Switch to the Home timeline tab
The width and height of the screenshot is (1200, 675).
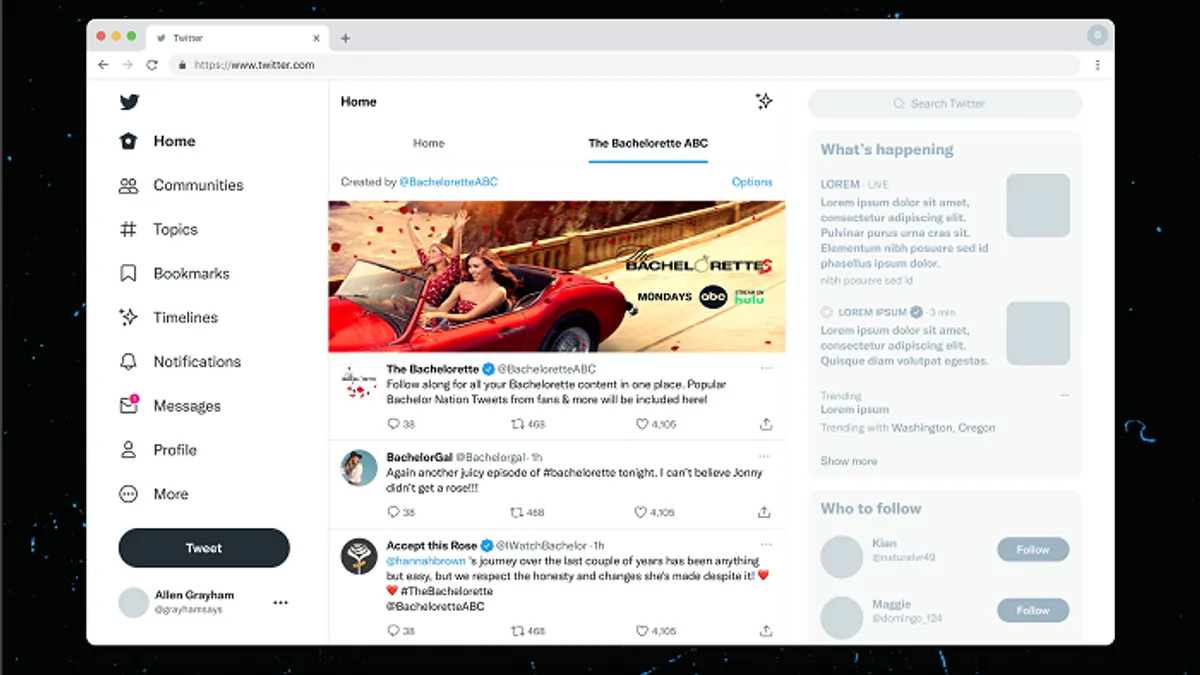429,143
